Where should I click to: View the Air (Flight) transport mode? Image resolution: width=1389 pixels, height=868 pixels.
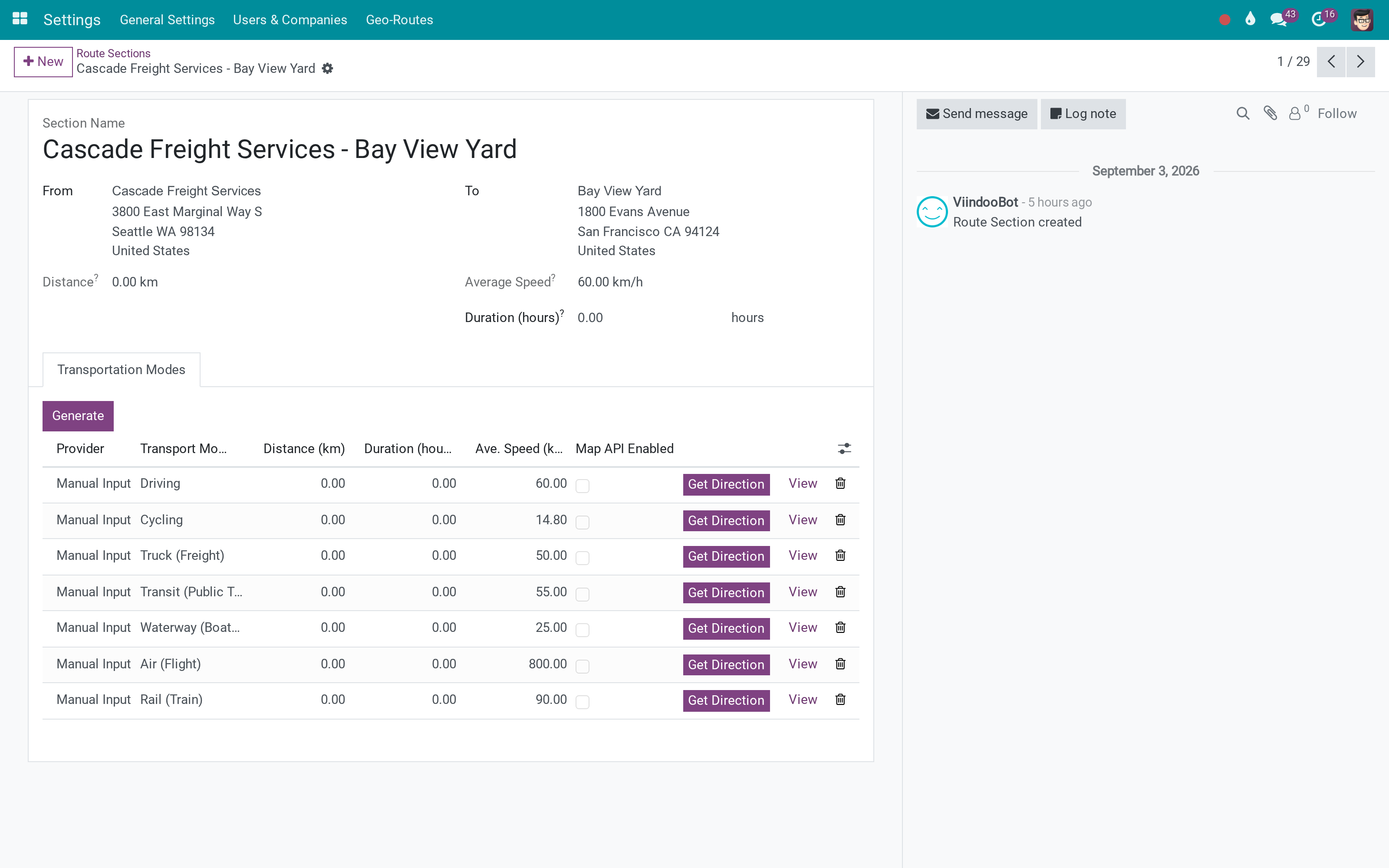coord(803,664)
